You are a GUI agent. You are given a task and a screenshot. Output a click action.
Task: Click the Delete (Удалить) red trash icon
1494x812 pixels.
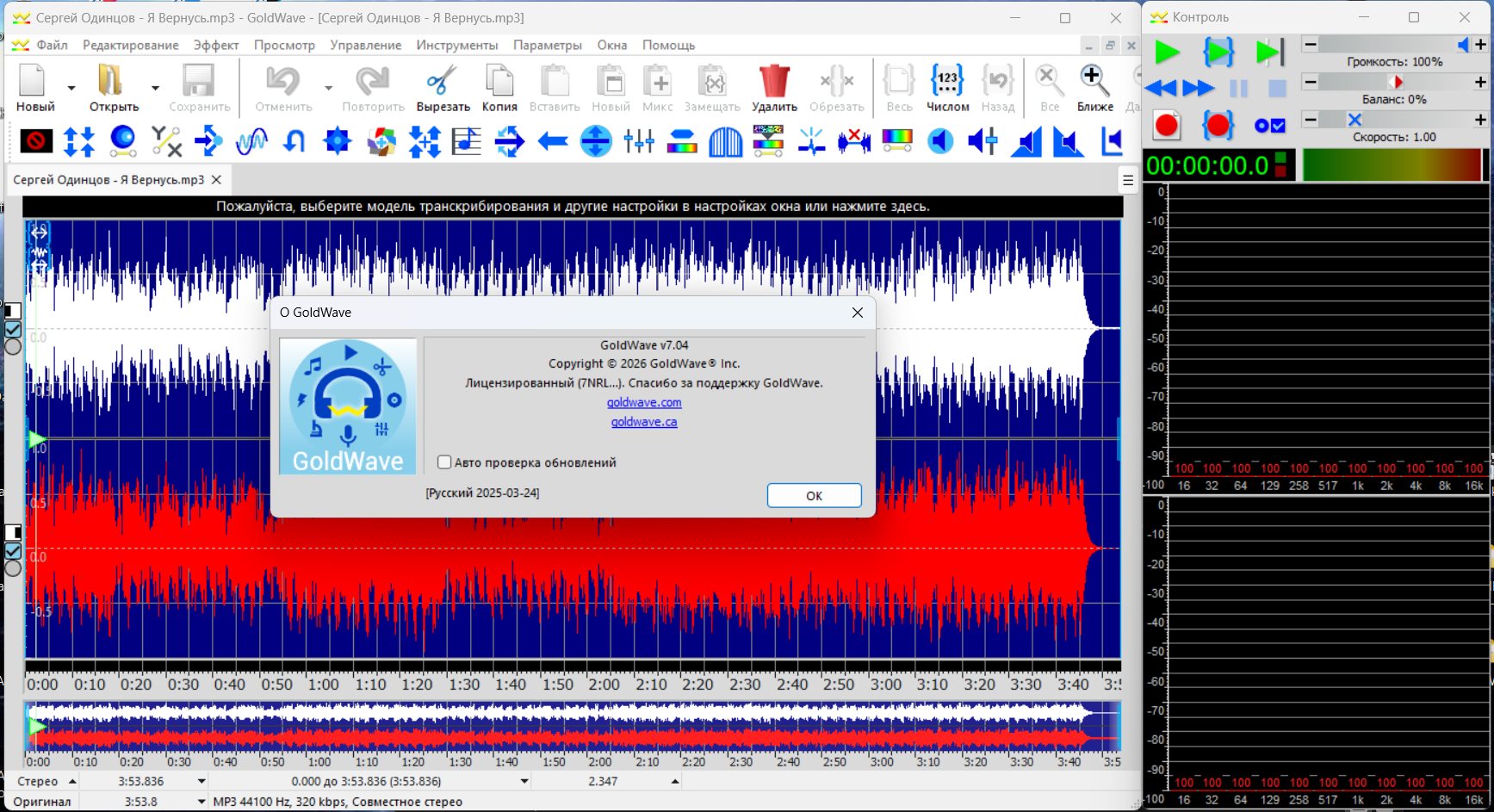click(774, 83)
